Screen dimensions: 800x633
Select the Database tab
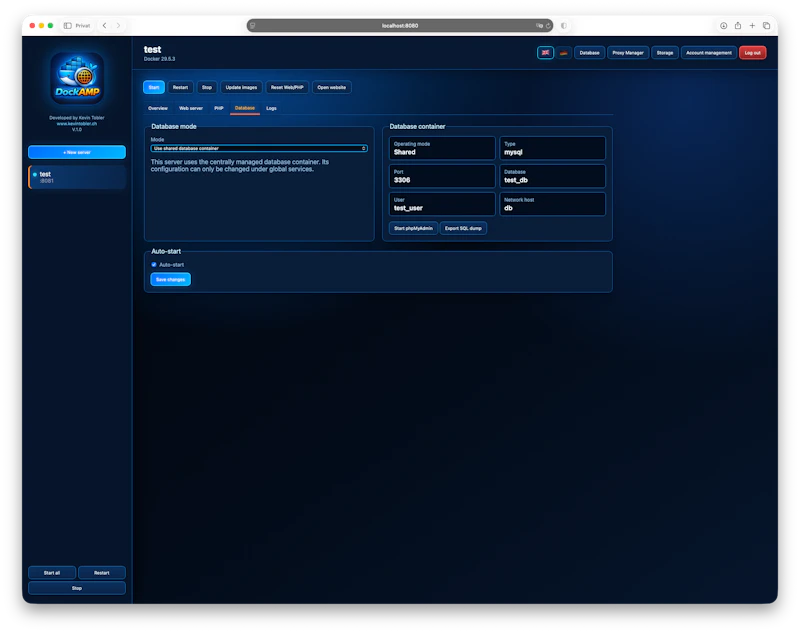(245, 108)
